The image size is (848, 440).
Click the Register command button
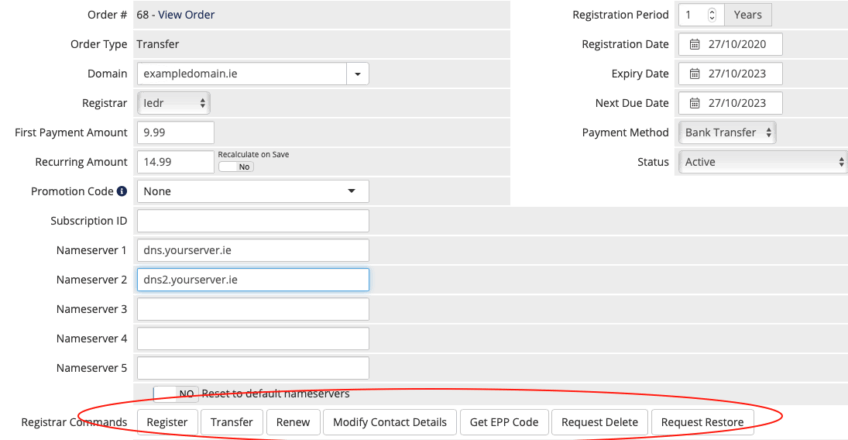point(167,422)
